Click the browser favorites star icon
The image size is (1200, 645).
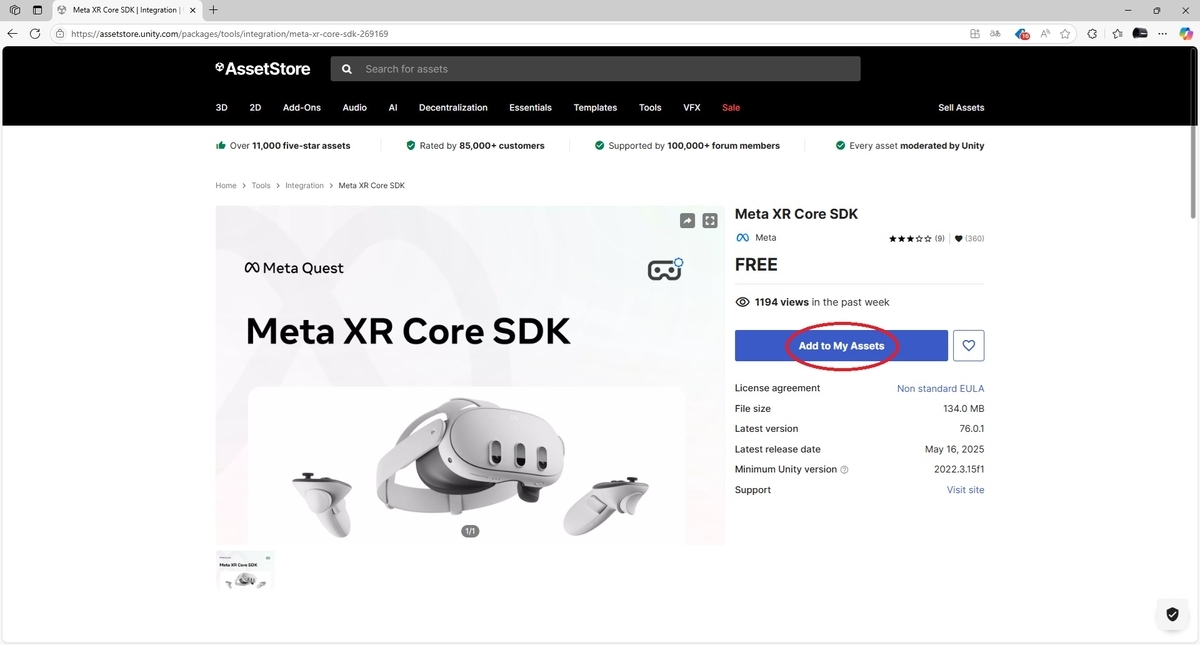(1066, 33)
